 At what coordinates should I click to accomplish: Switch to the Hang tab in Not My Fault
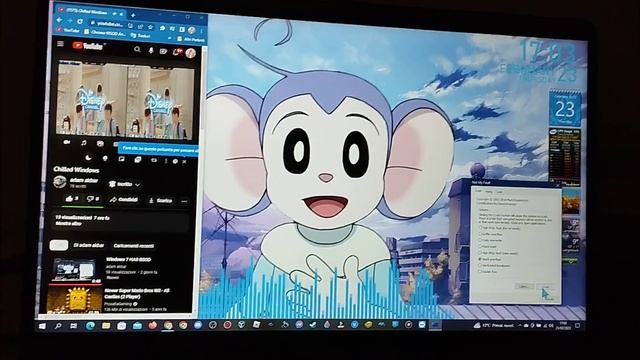pyautogui.click(x=489, y=191)
